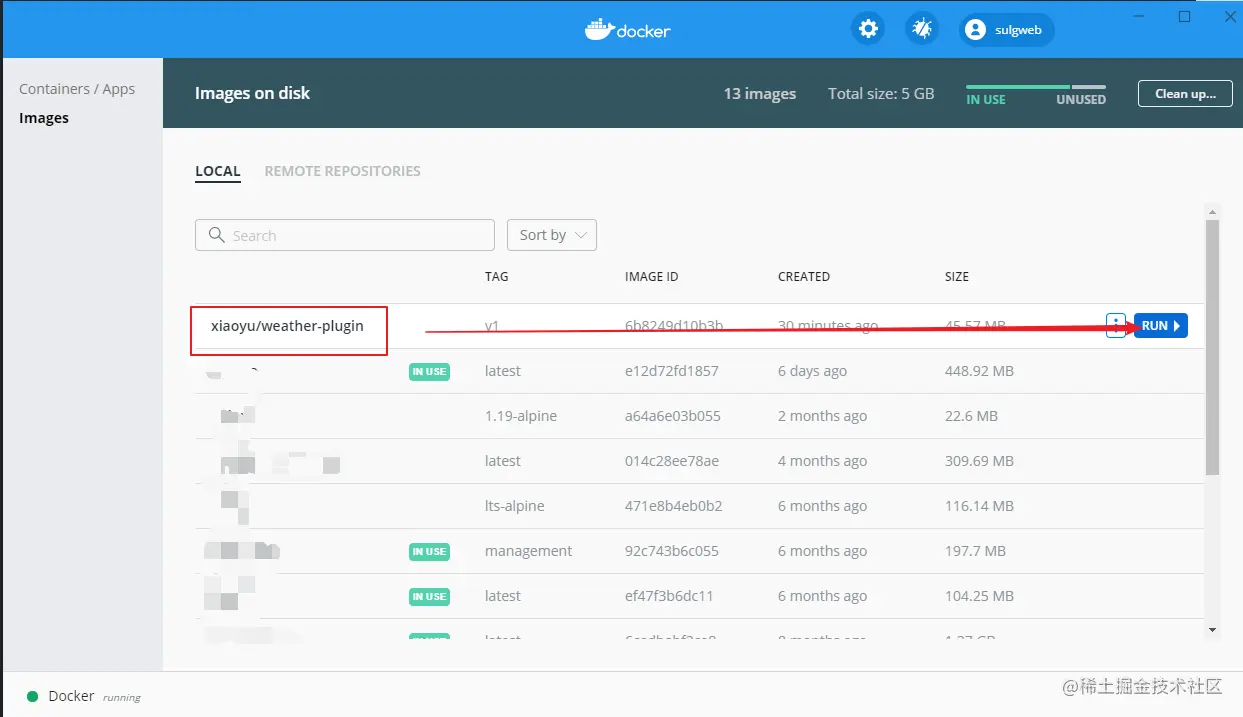
Task: Click the 1.19-alpine tag
Action: tap(521, 416)
